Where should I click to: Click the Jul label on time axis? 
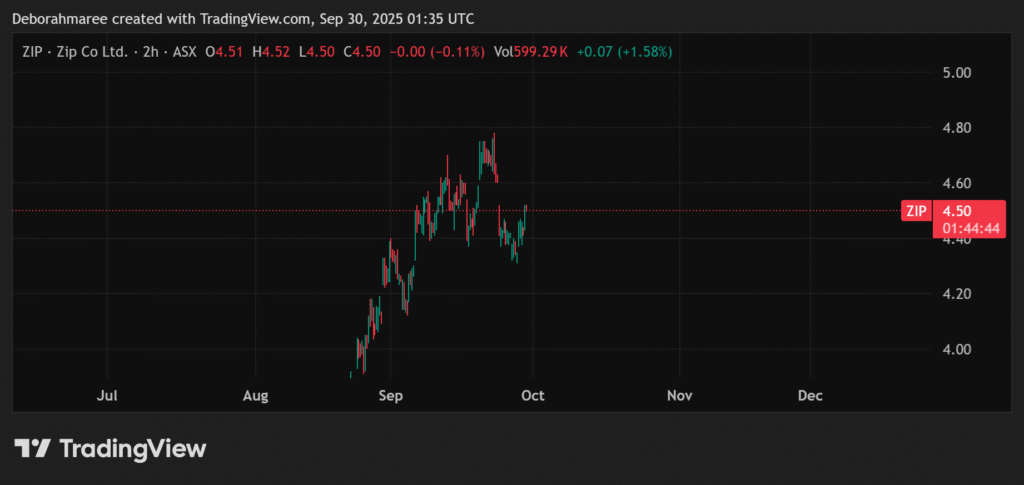(x=108, y=396)
